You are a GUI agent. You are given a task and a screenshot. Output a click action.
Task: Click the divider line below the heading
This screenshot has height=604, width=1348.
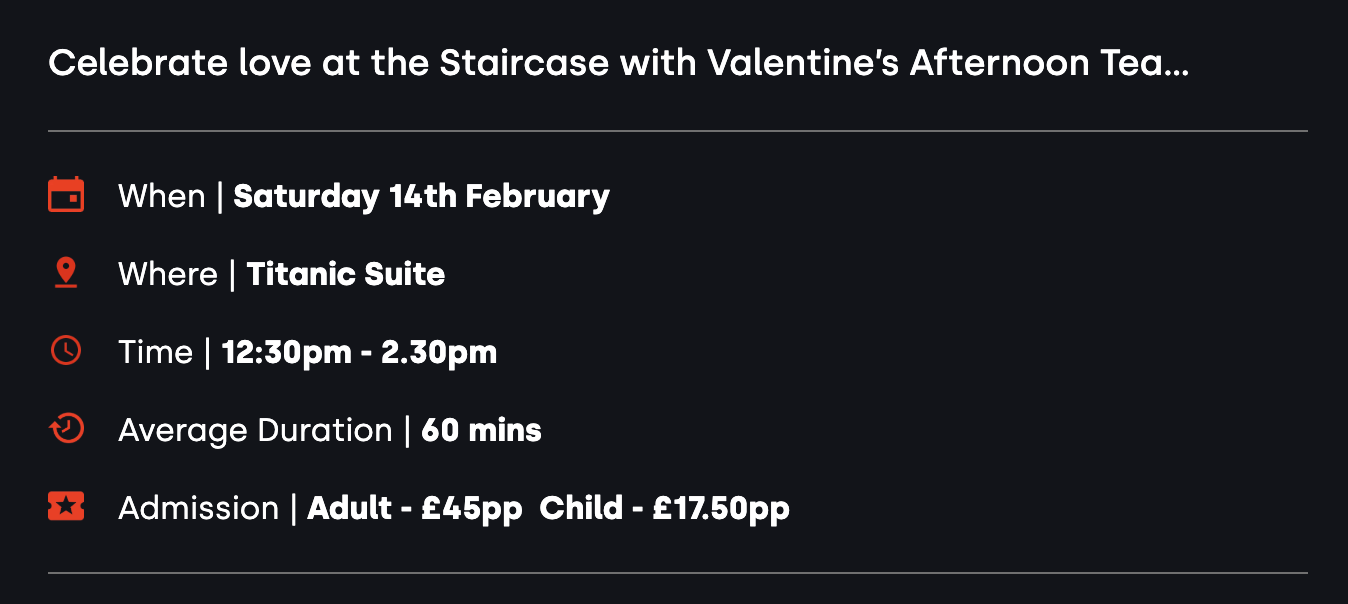click(677, 131)
